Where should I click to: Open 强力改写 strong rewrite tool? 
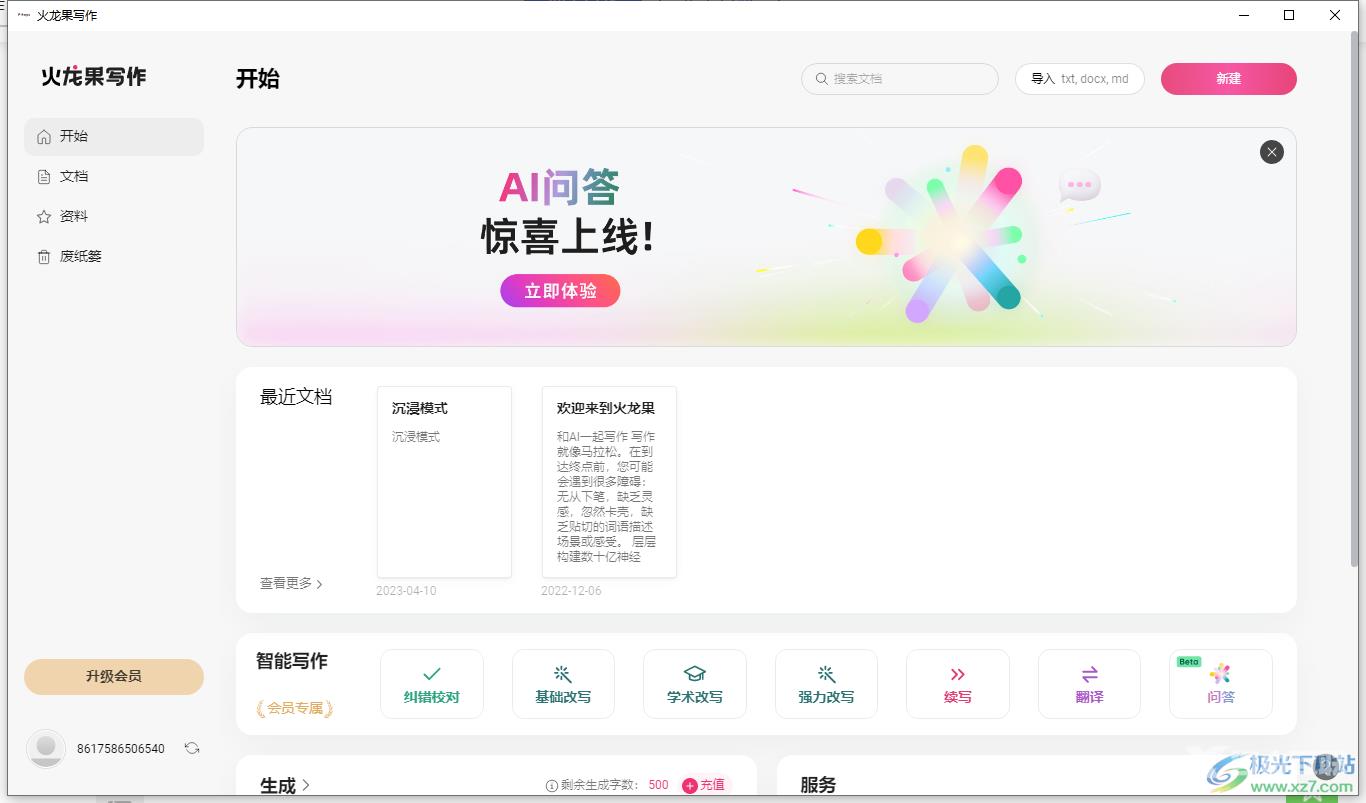826,684
